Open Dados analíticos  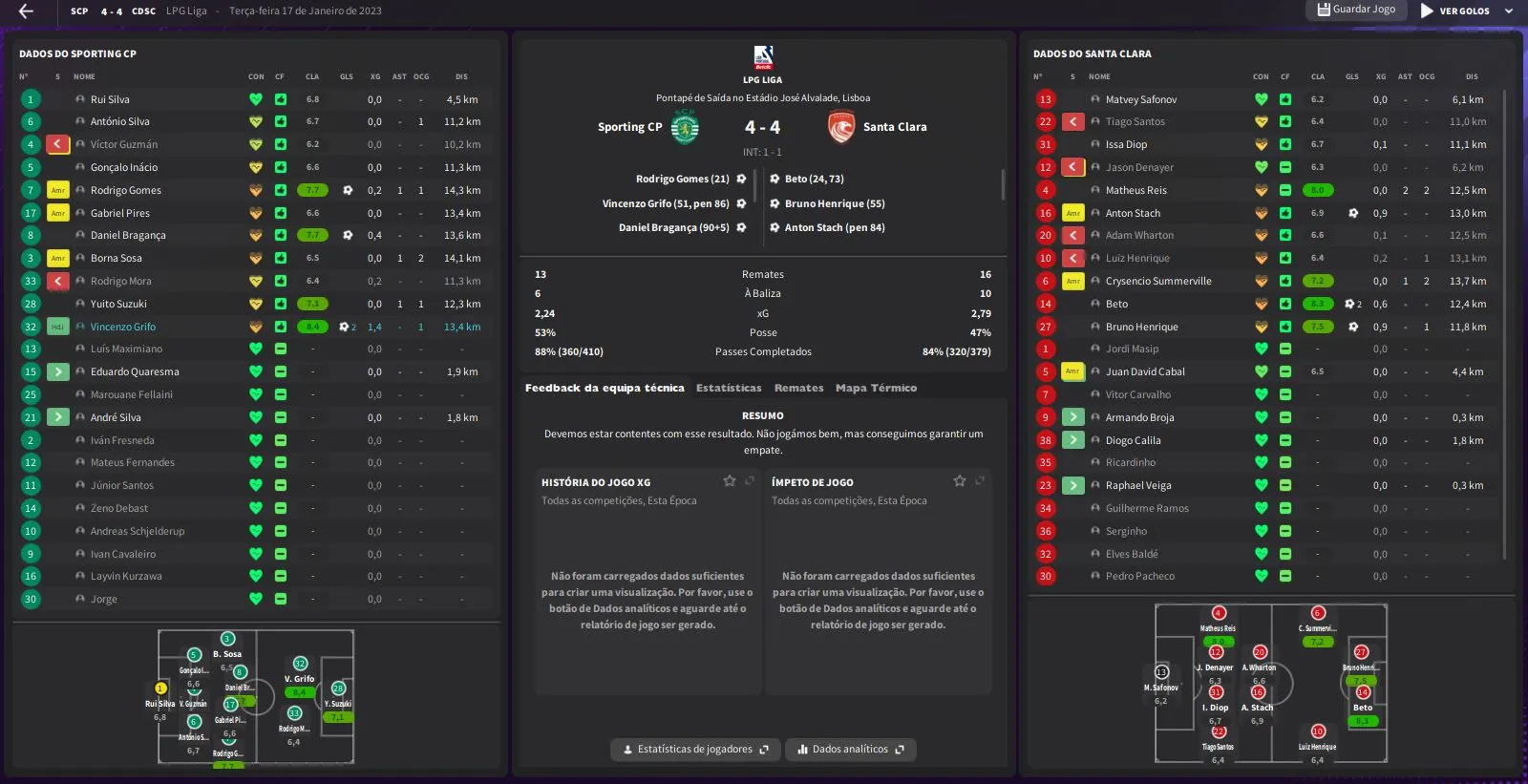point(851,750)
